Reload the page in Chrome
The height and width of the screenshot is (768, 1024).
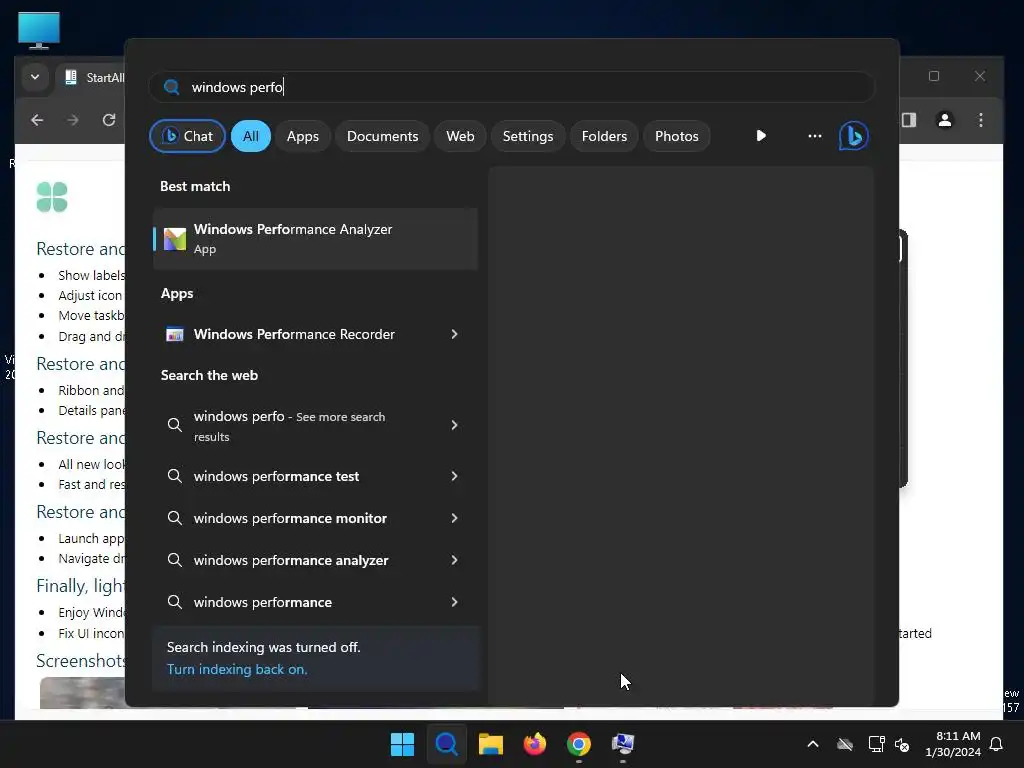click(x=109, y=120)
